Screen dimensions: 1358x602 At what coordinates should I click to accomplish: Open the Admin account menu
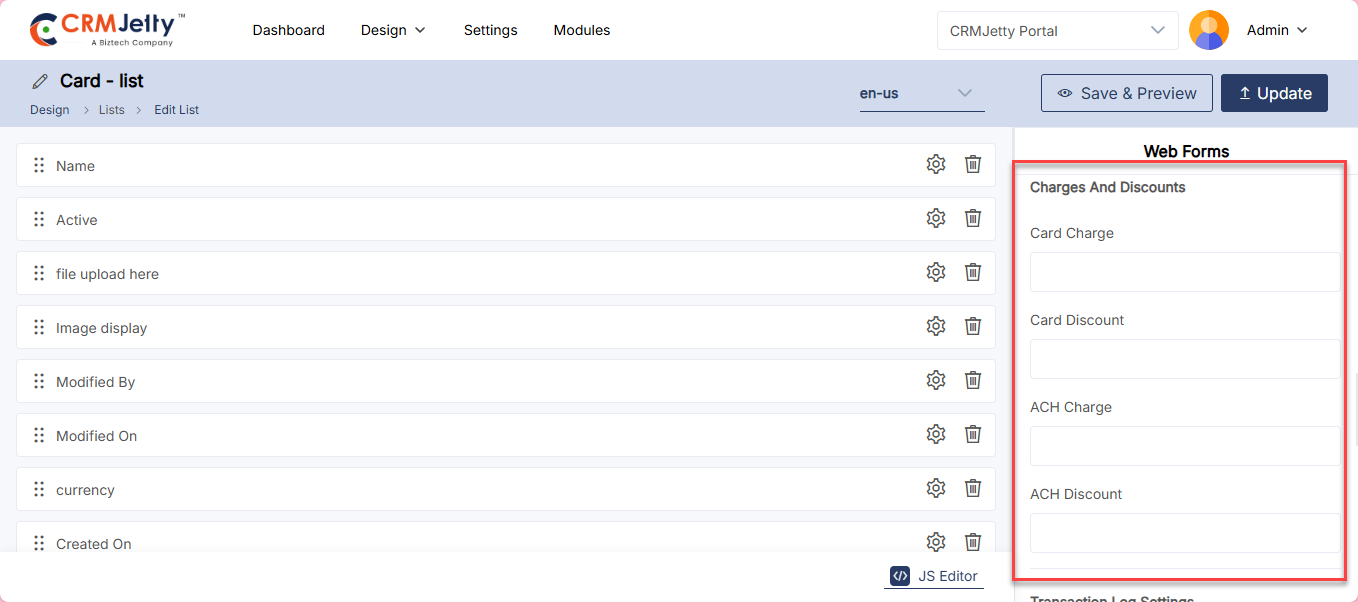point(1277,30)
